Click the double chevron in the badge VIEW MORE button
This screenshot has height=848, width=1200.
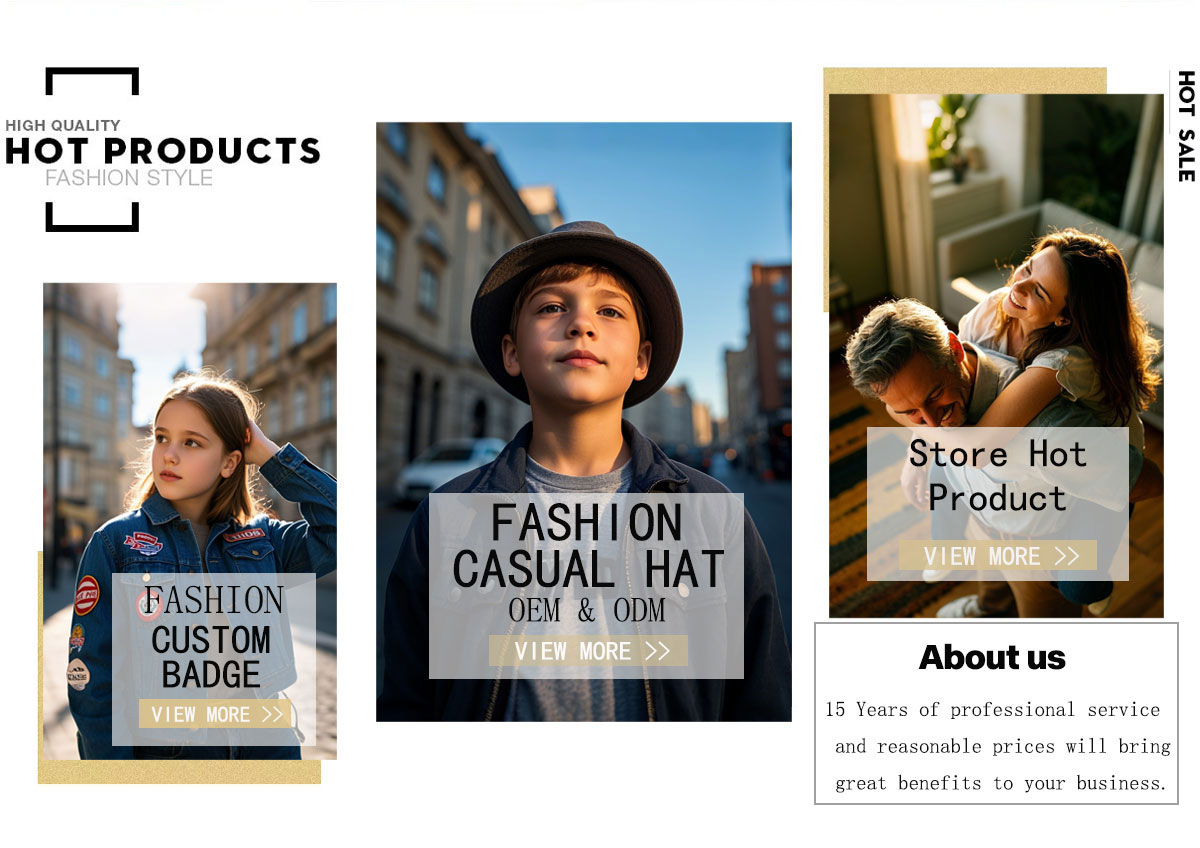273,714
